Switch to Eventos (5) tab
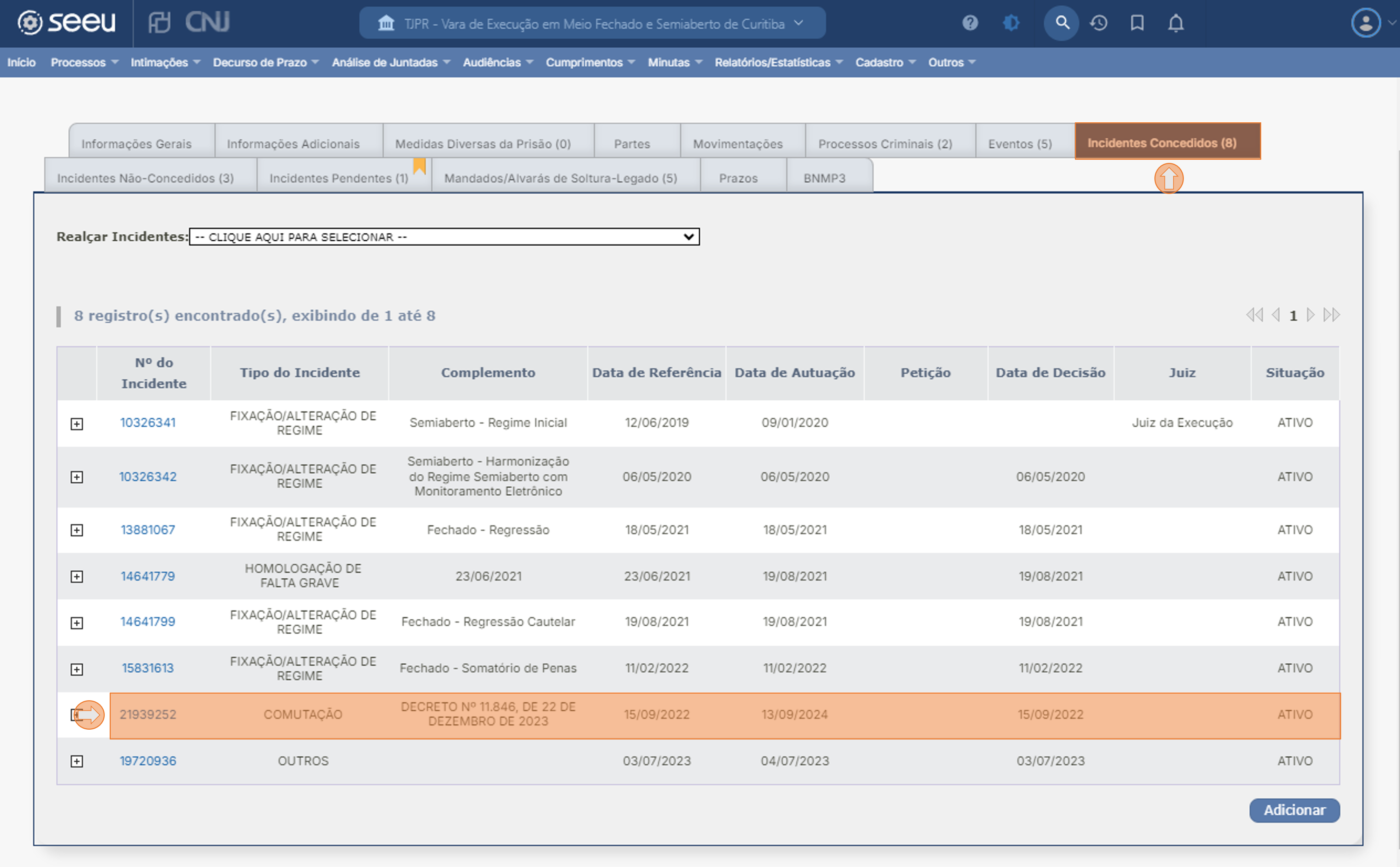 point(1025,142)
